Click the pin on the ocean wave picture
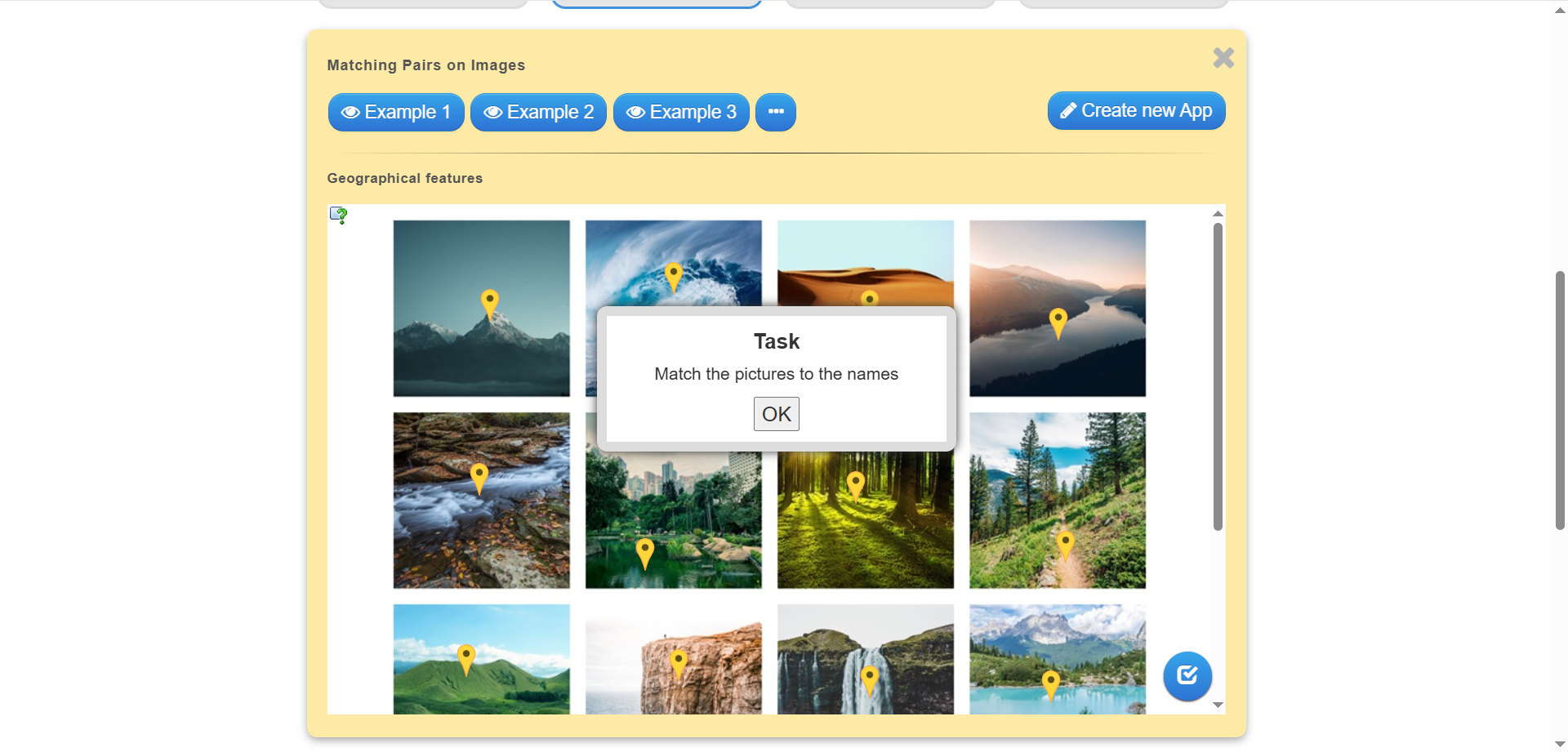The height and width of the screenshot is (752, 1568). [x=673, y=276]
